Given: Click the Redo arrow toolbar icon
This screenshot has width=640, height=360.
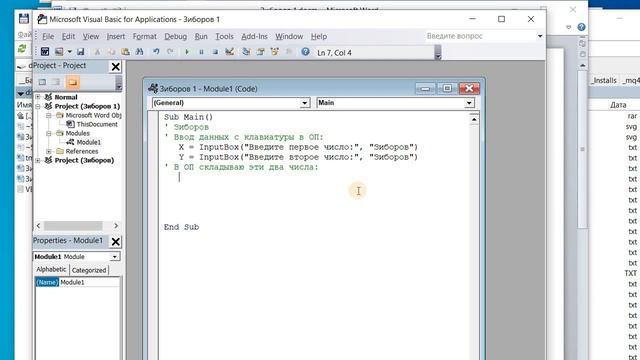Looking at the screenshot, I should pos(170,52).
